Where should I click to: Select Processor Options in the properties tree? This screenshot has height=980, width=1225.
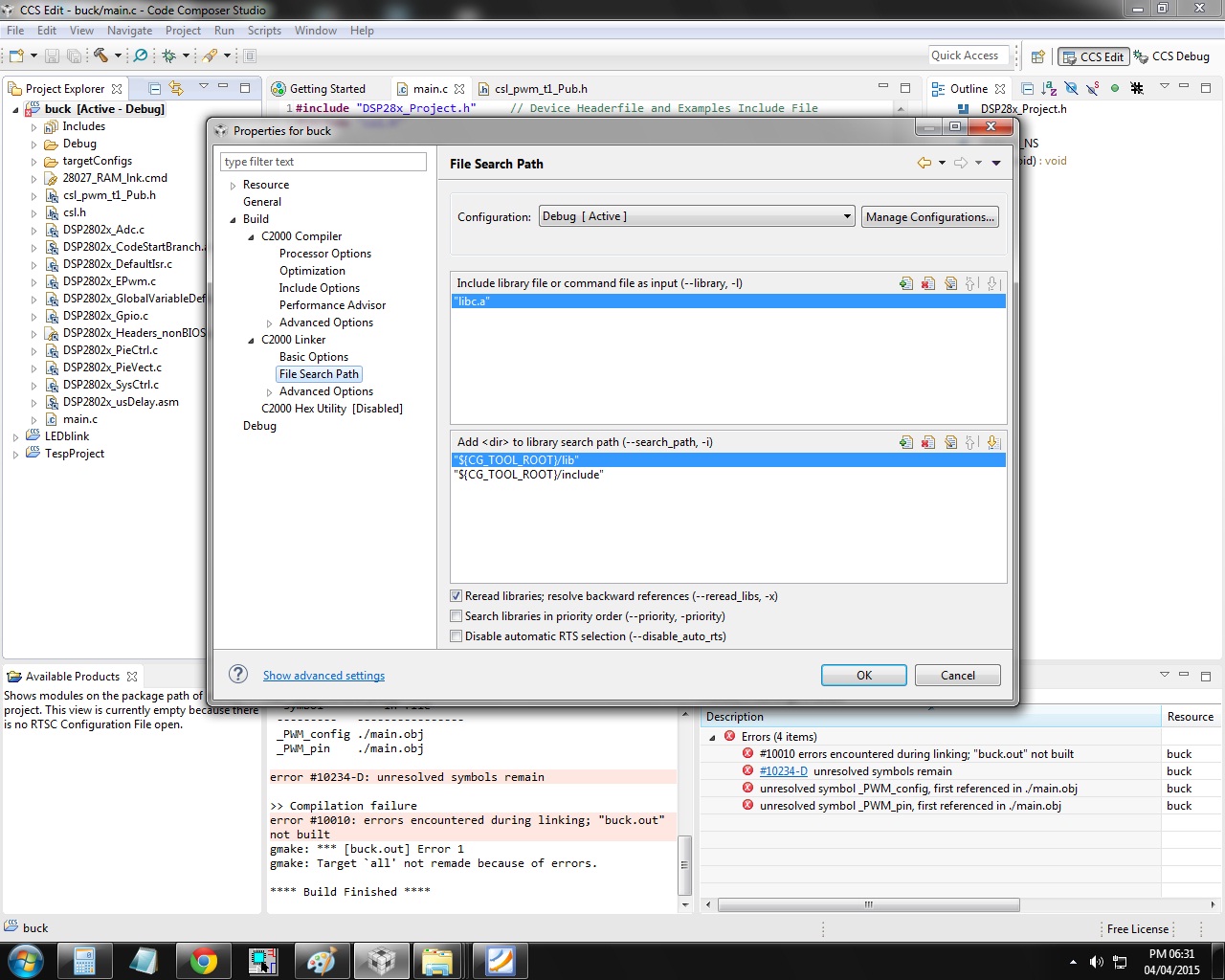pos(325,254)
